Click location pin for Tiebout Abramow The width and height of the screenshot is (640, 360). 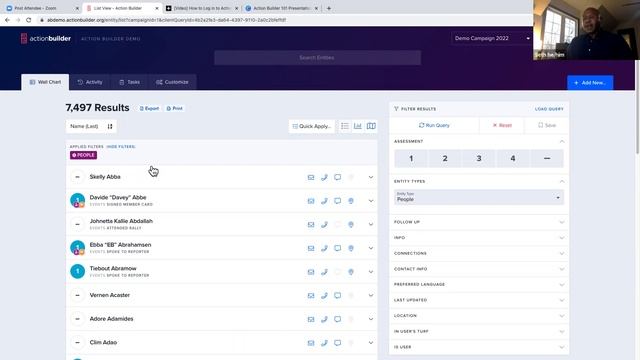pyautogui.click(x=351, y=272)
